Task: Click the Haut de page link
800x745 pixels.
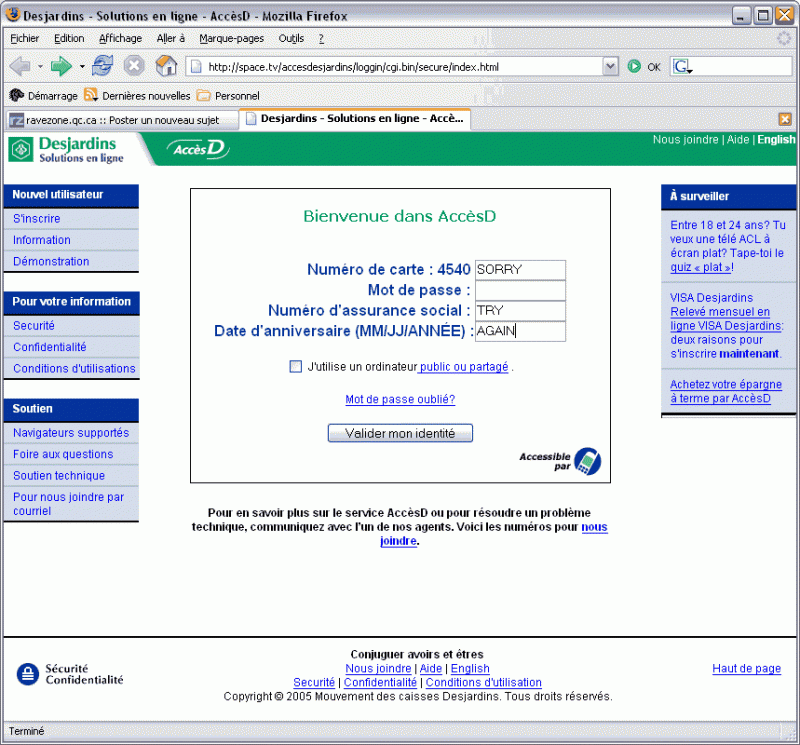Action: [x=746, y=668]
